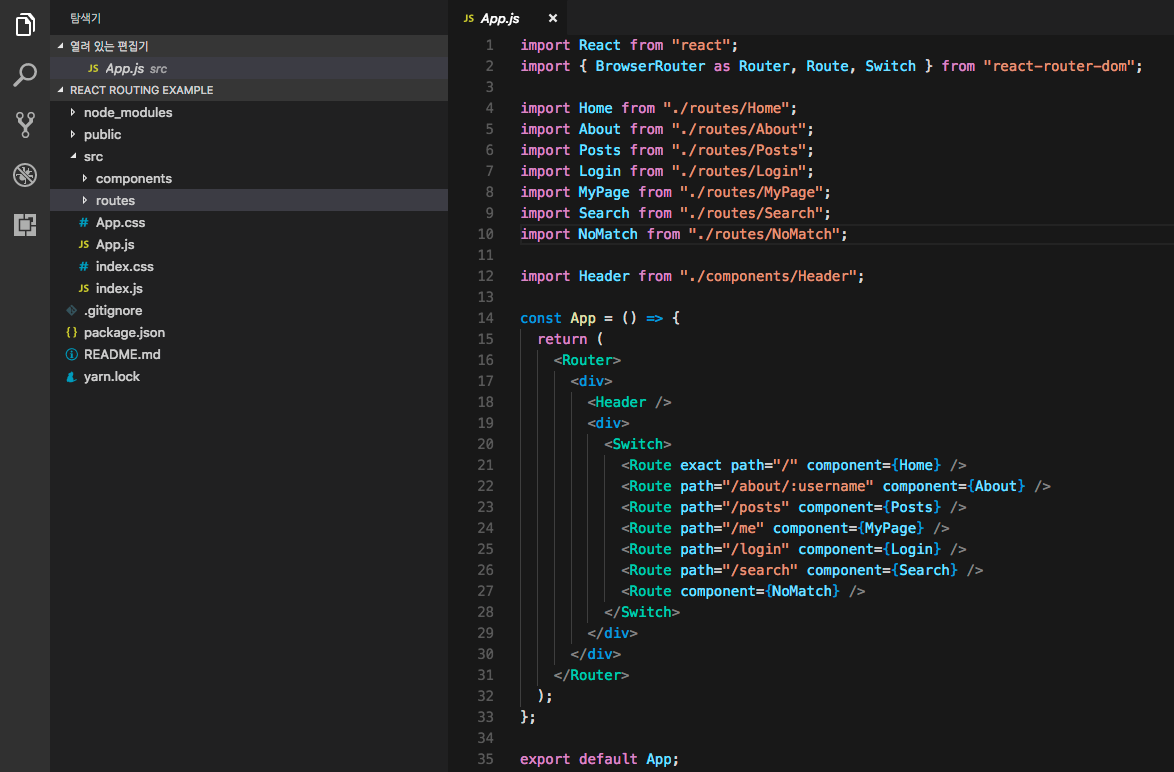This screenshot has width=1174, height=772.
Task: Open the Explorer view in activity bar
Action: coord(25,26)
